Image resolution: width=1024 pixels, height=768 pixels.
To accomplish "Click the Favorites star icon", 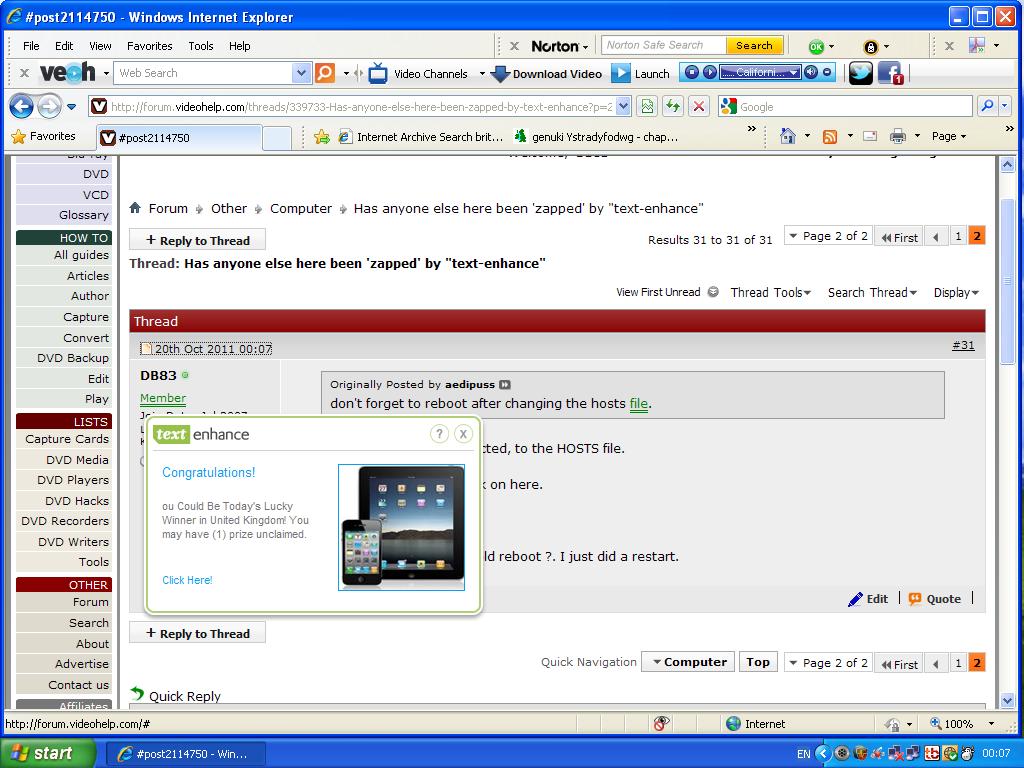I will coord(18,136).
